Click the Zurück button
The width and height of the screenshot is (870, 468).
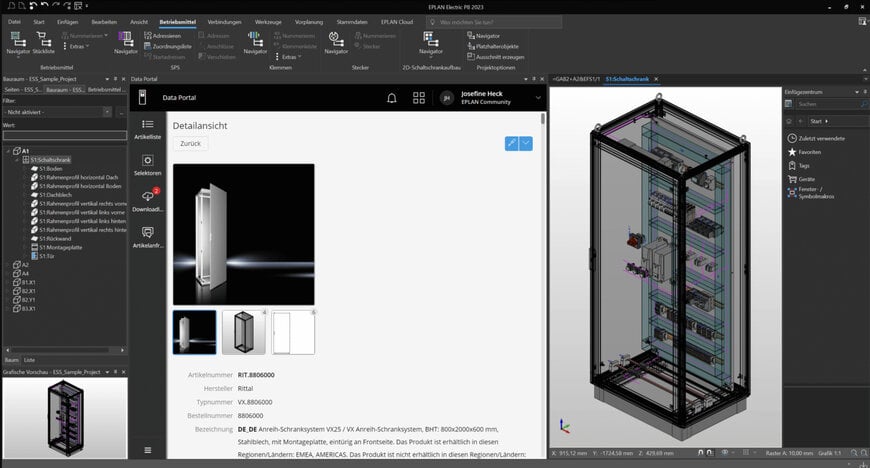(190, 144)
